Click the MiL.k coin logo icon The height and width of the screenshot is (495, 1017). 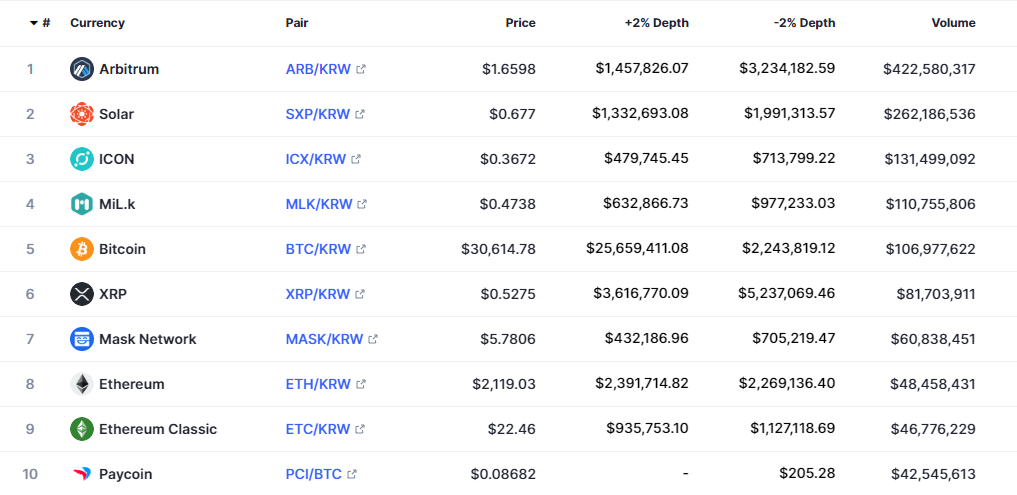click(x=82, y=204)
